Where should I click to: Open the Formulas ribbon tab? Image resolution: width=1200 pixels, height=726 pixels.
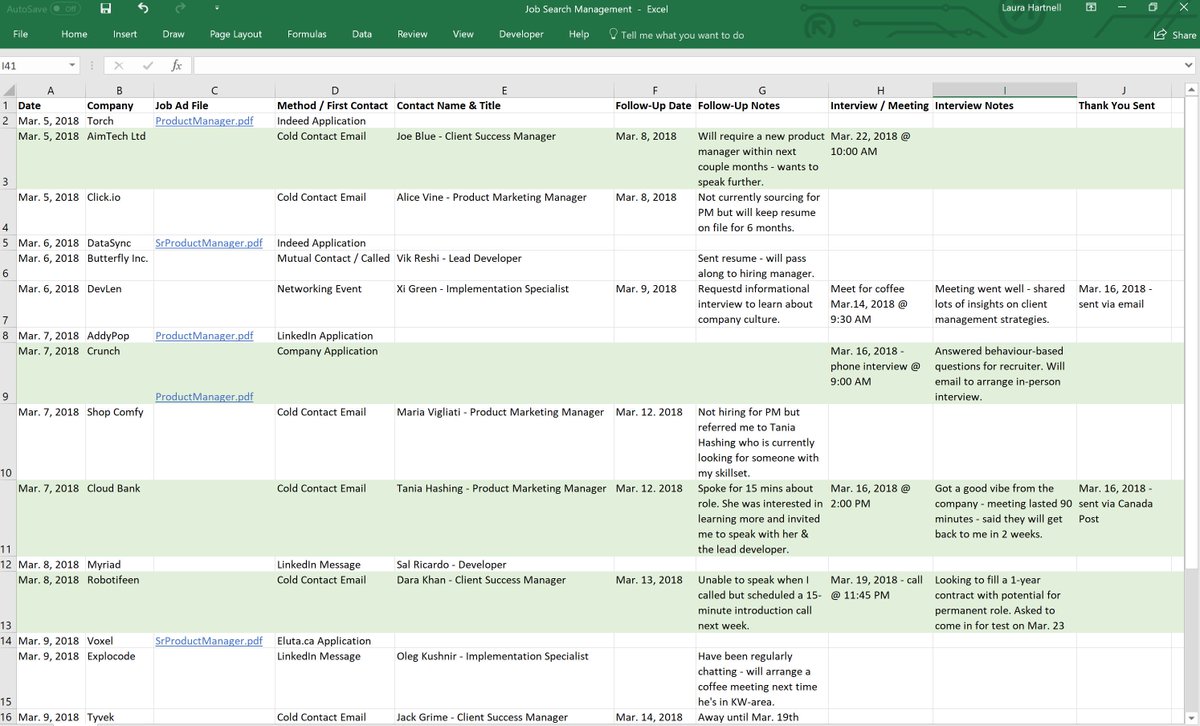point(307,34)
